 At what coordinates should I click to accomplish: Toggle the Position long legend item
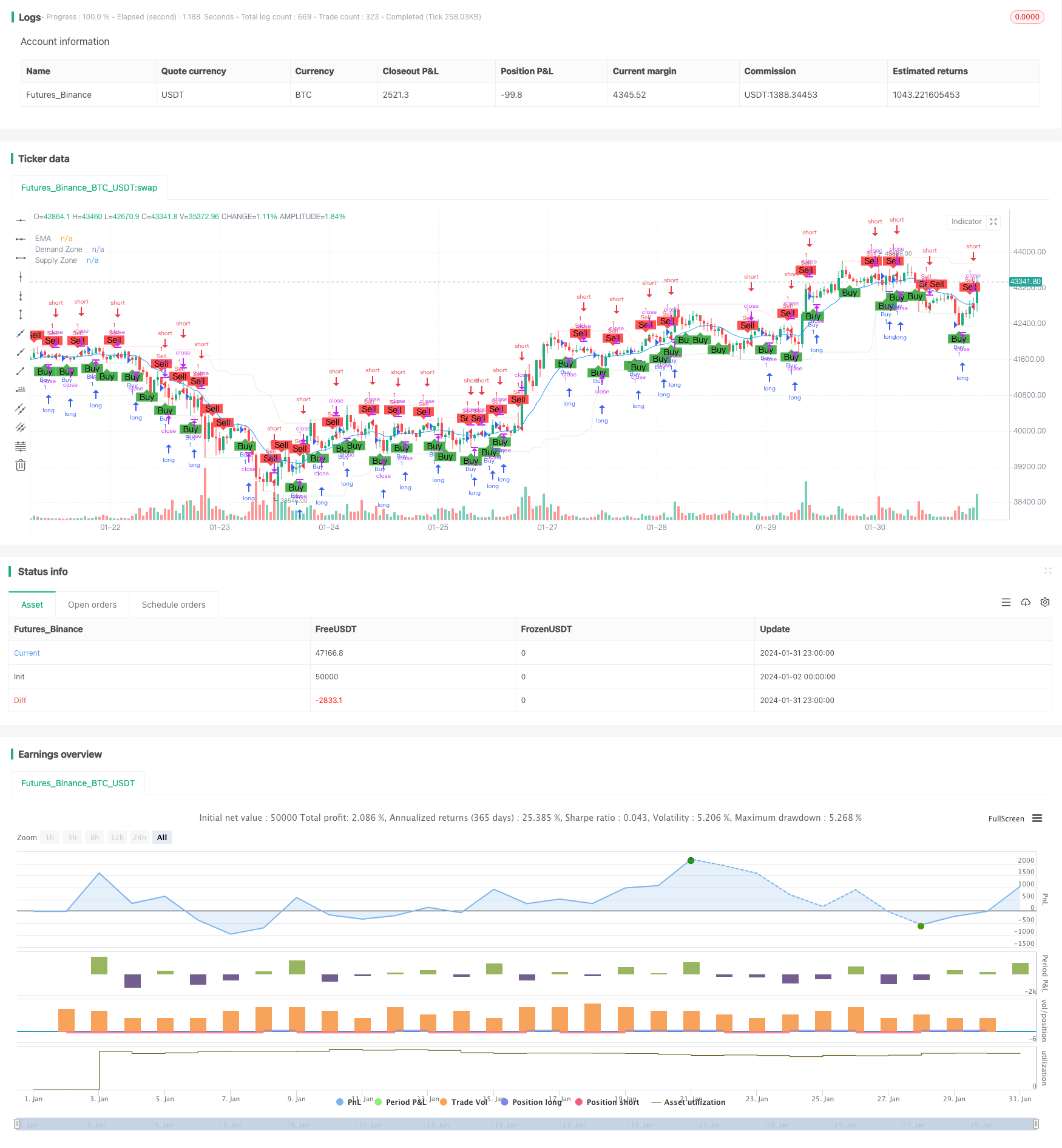click(x=531, y=1102)
